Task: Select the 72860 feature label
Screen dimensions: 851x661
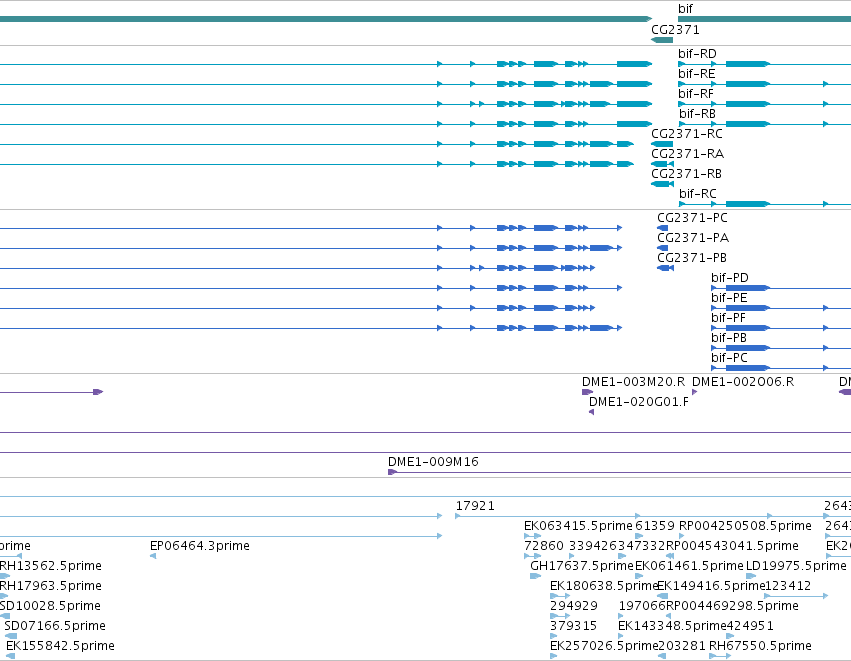Action: [x=544, y=546]
